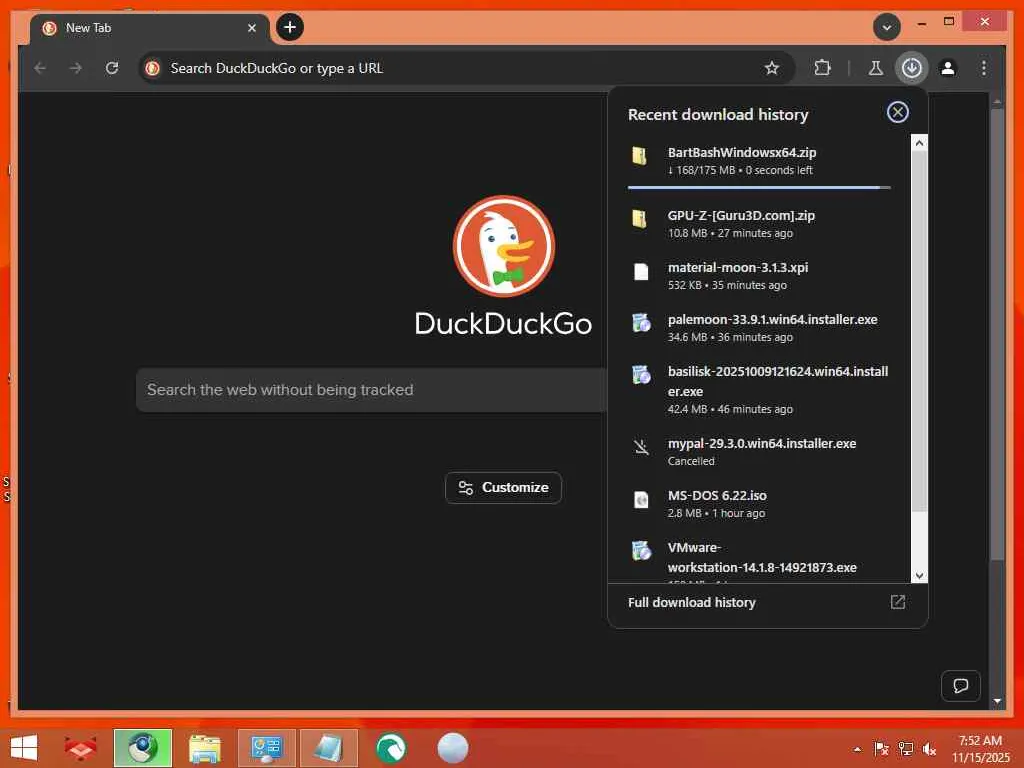
Task: Open File Explorer from taskbar
Action: 204,748
